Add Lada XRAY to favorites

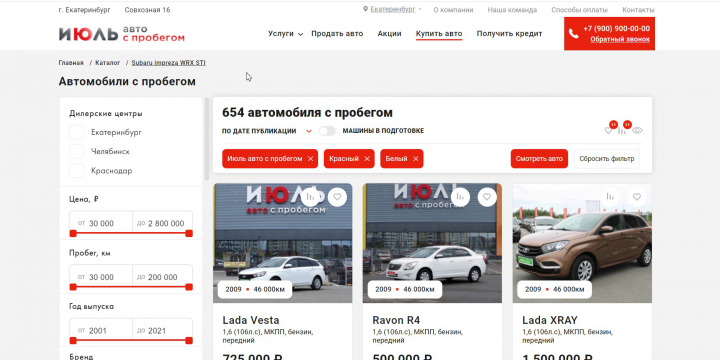pos(636,197)
